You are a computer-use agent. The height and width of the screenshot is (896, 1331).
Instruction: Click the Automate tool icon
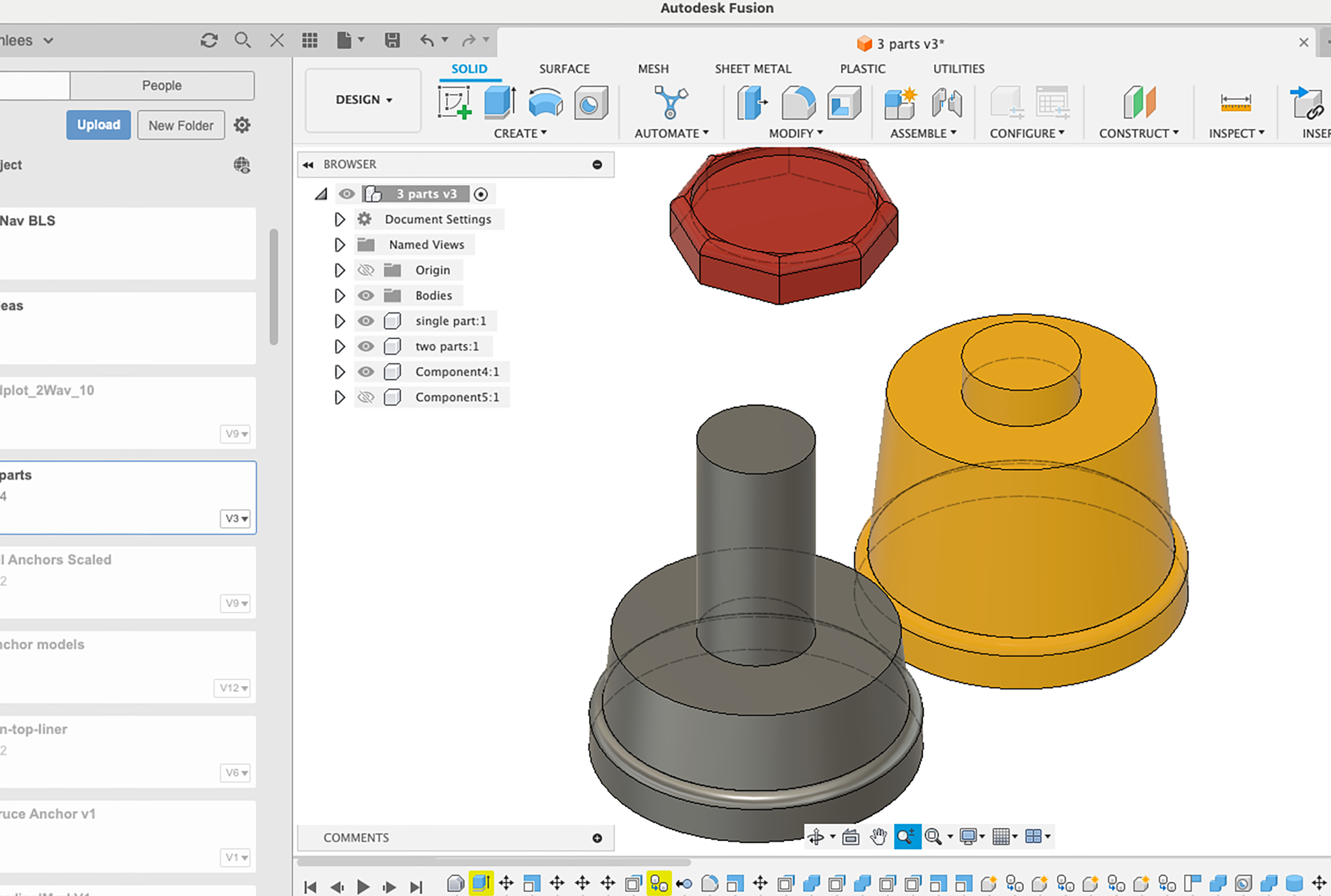[x=670, y=102]
